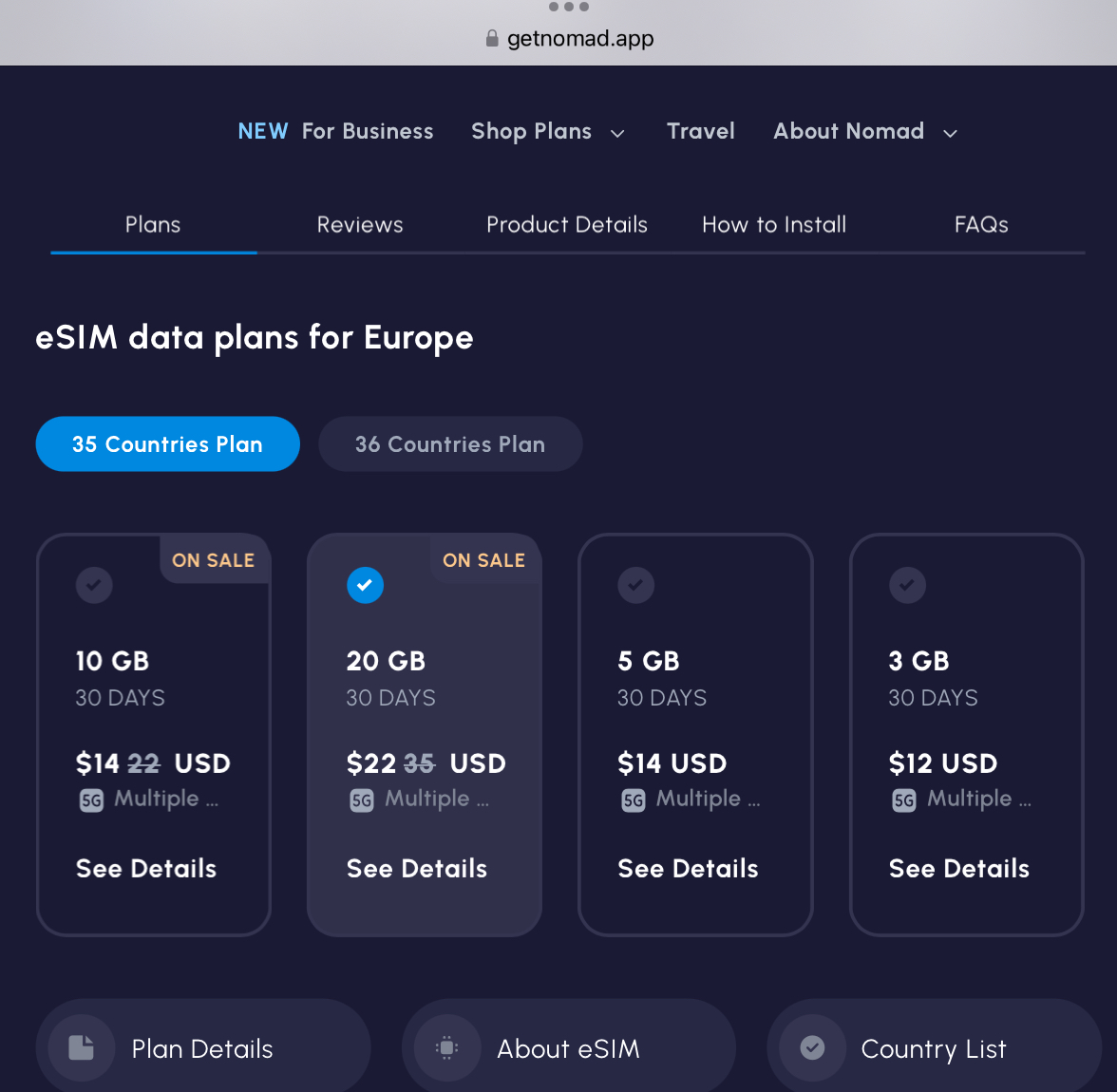Image resolution: width=1117 pixels, height=1092 pixels.
Task: Open the three-dot menu at top
Action: (x=569, y=8)
